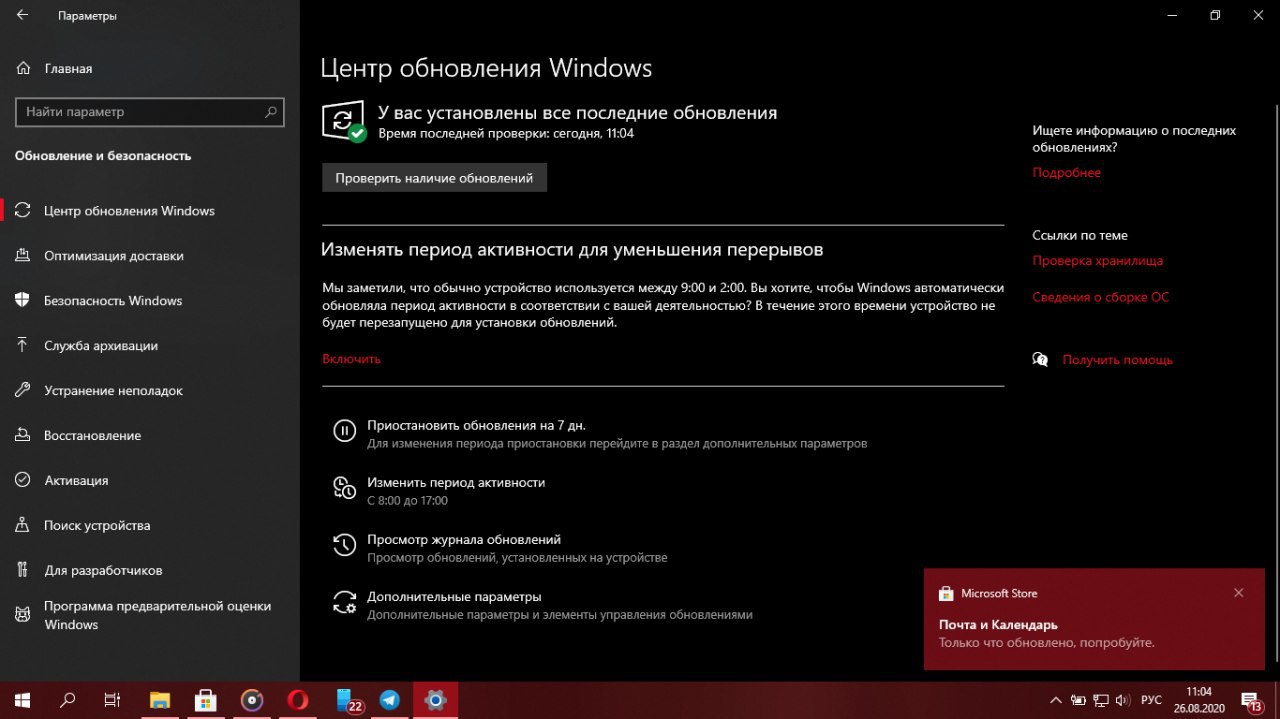
Task: Open File Explorer from the taskbar
Action: (159, 700)
